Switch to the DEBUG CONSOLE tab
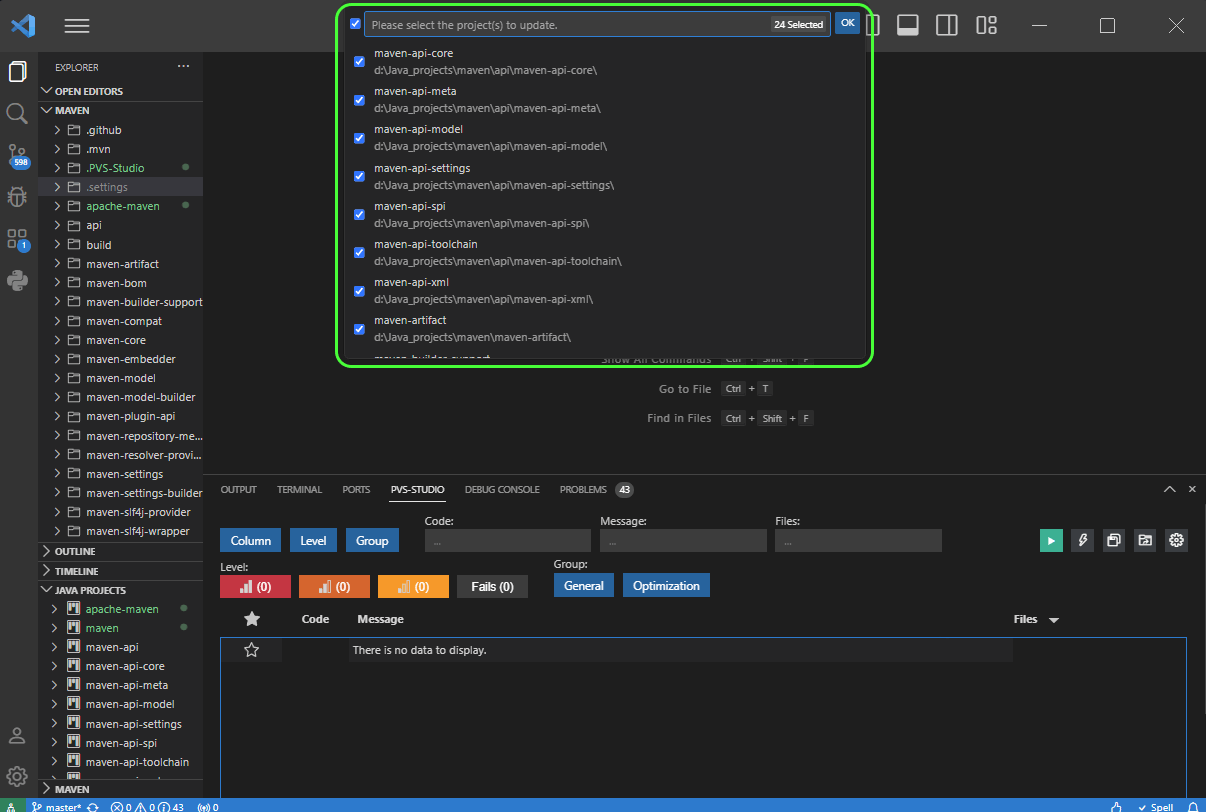Image resolution: width=1206 pixels, height=812 pixels. point(502,489)
